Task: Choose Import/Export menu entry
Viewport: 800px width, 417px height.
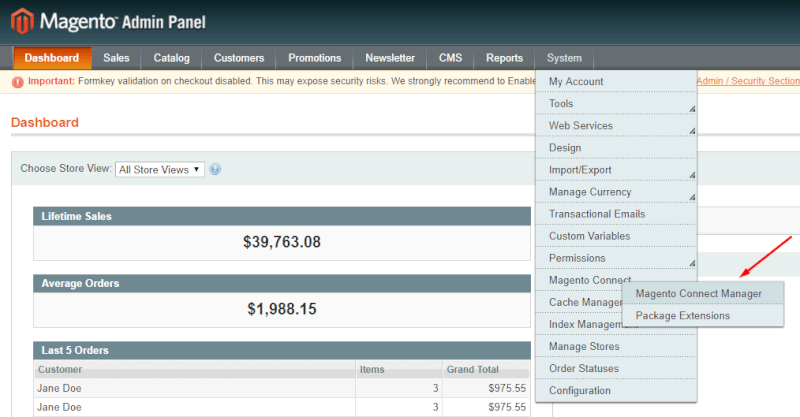Action: pos(616,169)
